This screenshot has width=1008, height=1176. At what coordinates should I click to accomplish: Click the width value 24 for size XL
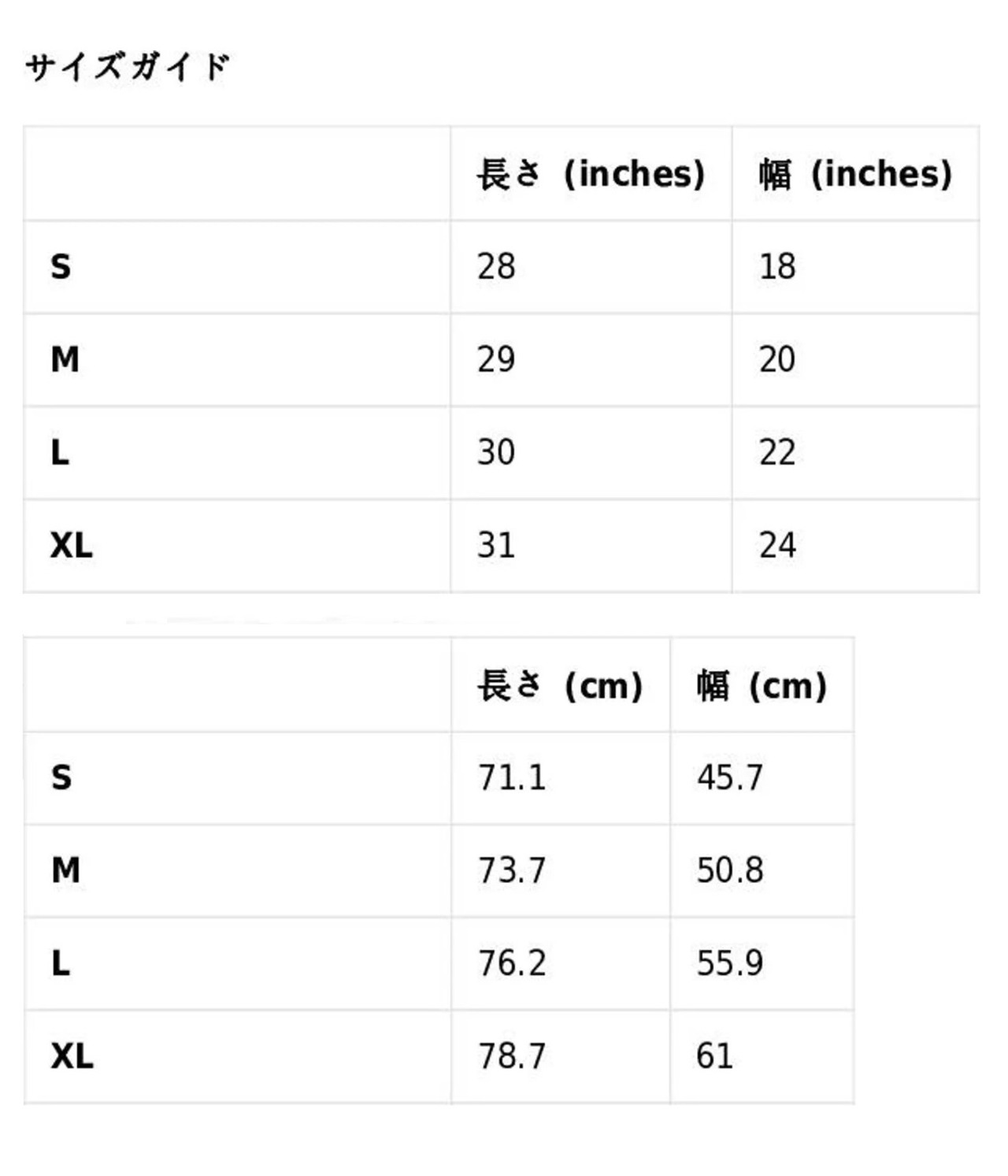777,546
